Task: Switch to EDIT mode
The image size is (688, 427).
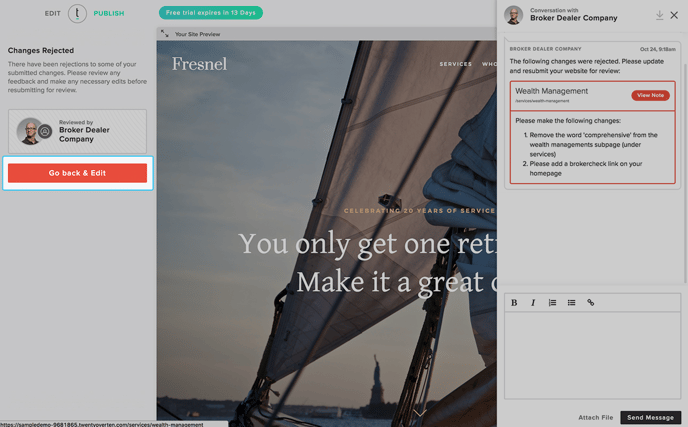Action: pos(53,14)
